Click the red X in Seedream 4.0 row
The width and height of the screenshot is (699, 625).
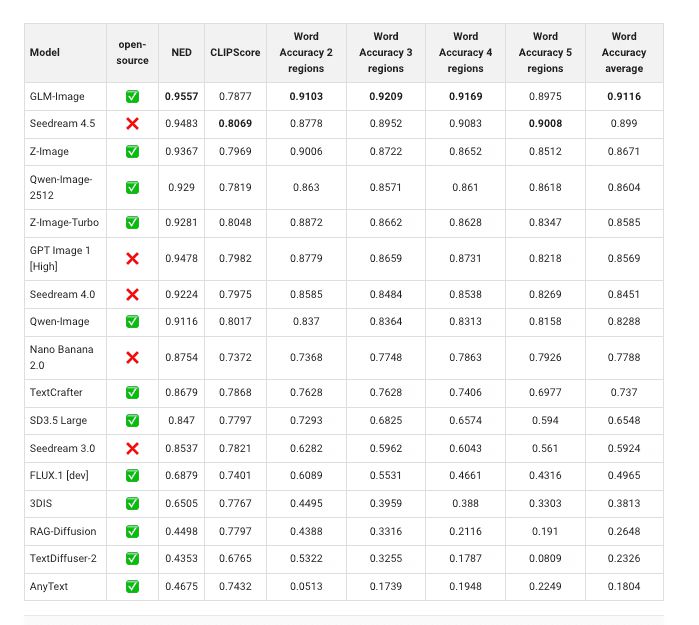coord(132,294)
